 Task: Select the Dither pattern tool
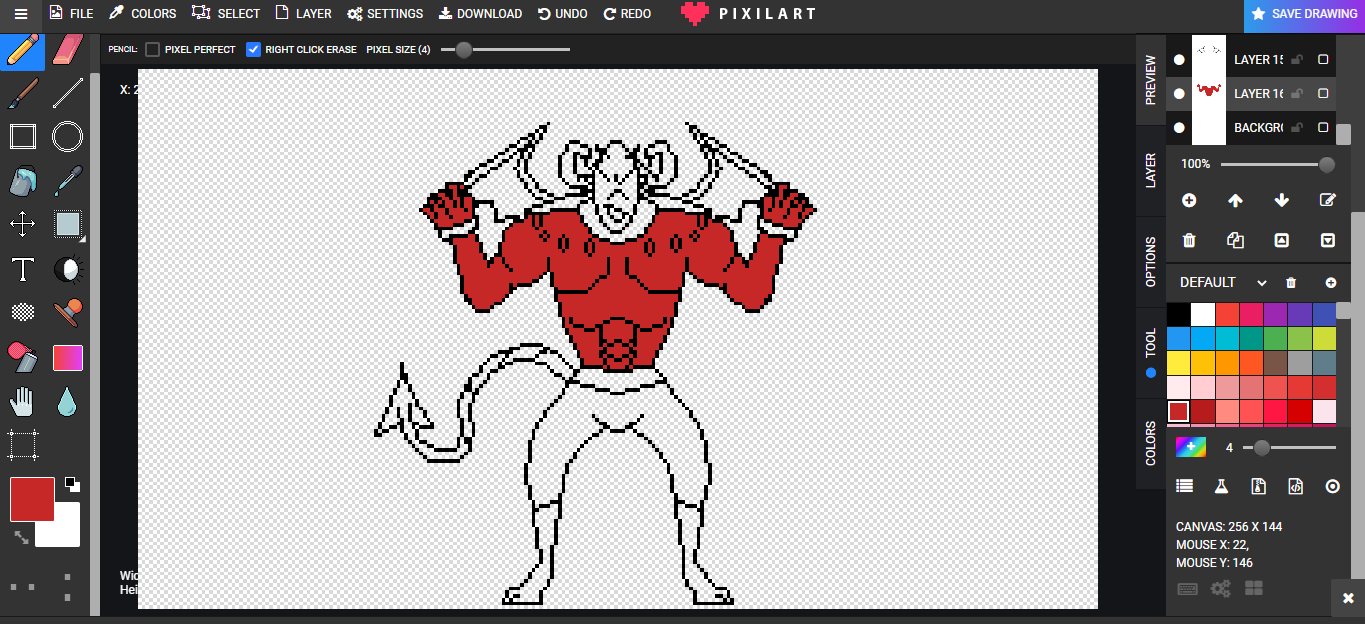(22, 313)
